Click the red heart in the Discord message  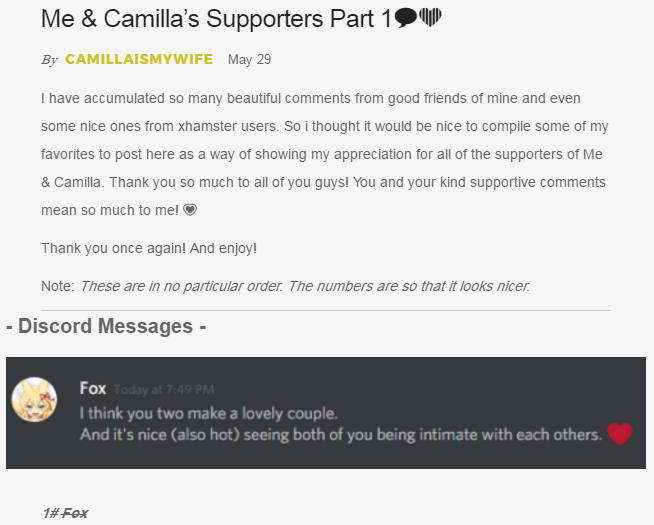[620, 434]
